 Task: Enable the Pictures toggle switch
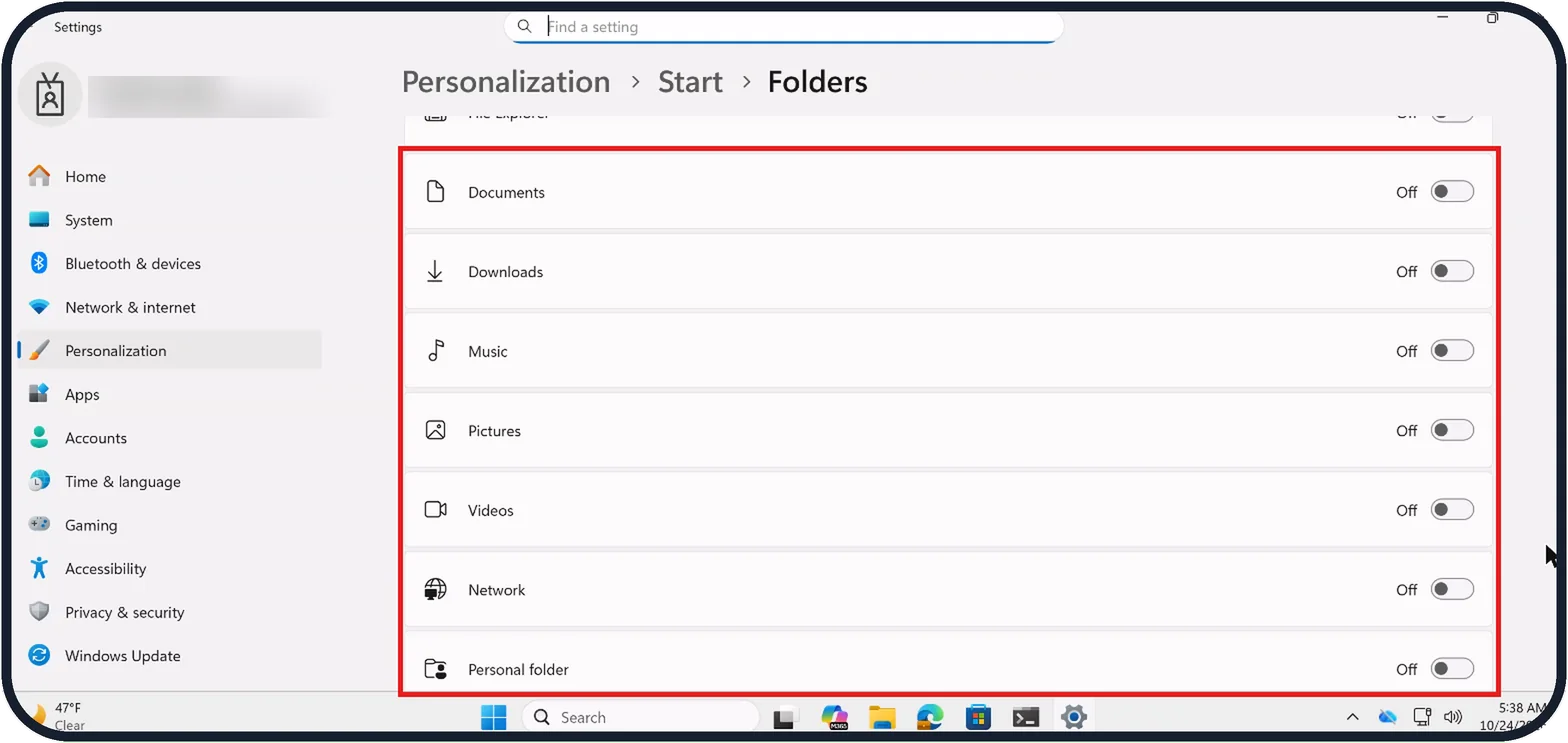click(x=1452, y=430)
